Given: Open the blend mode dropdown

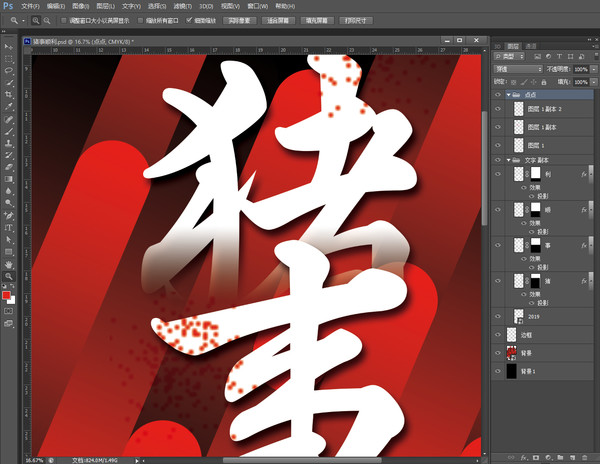Looking at the screenshot, I should [x=518, y=69].
